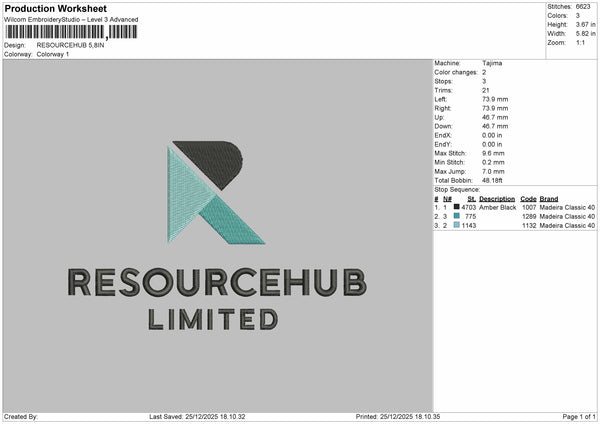The width and height of the screenshot is (600, 424).
Task: Click the Color changes value 2
Action: (484, 72)
